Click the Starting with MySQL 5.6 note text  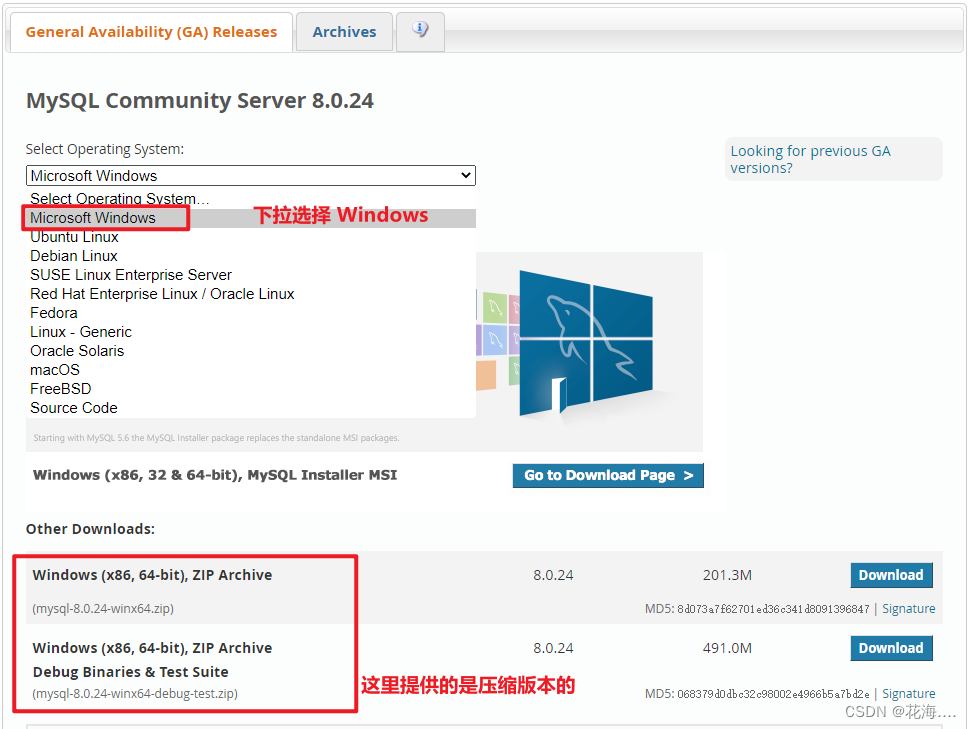[216, 438]
